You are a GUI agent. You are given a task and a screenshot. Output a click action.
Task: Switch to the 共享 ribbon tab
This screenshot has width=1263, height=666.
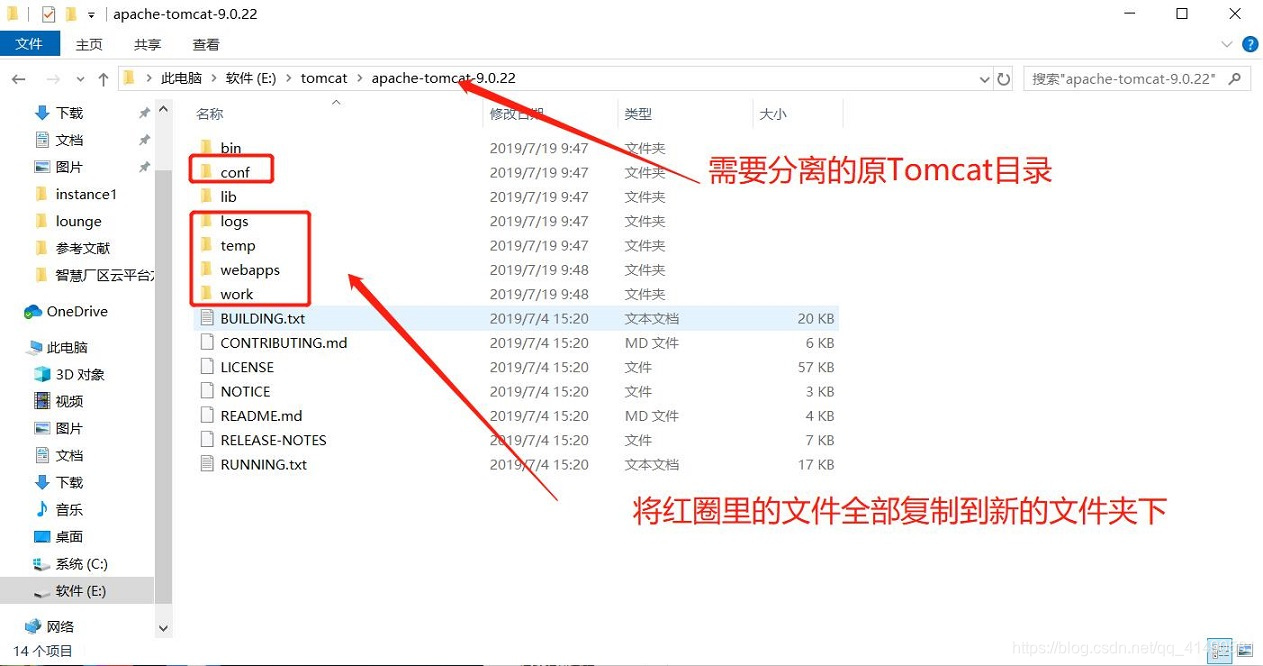click(147, 44)
